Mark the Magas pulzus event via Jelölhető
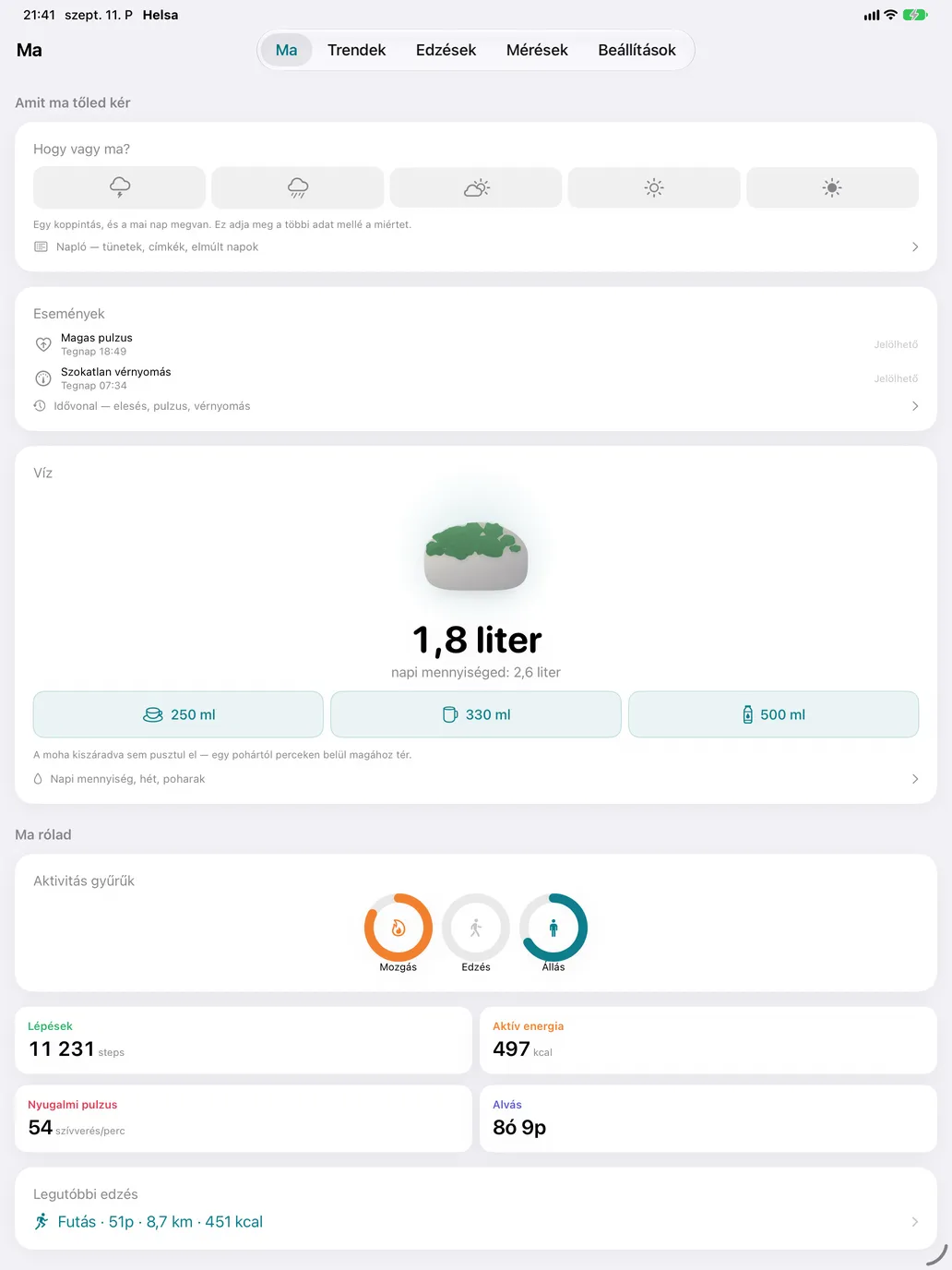Viewport: 952px width, 1270px height. point(897,344)
